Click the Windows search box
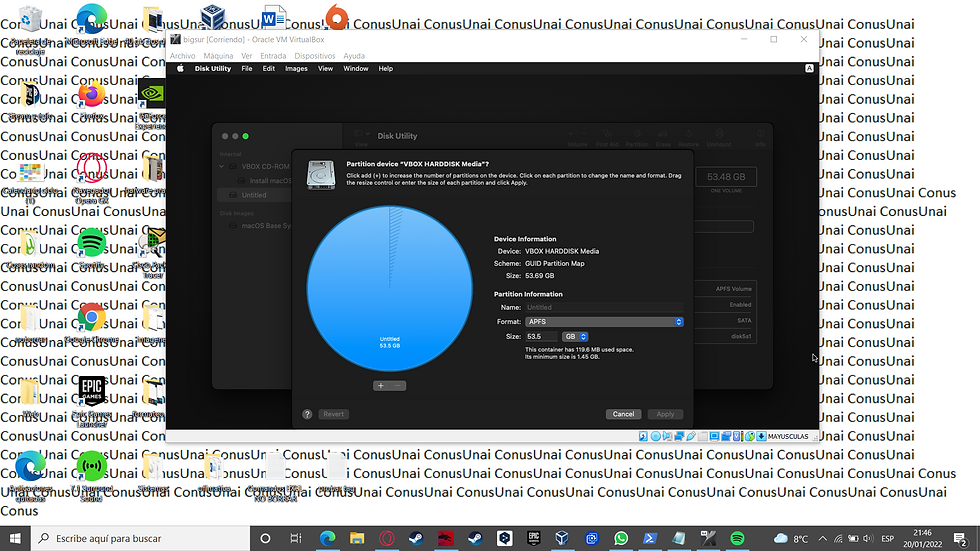980x551 pixels. tap(140, 538)
